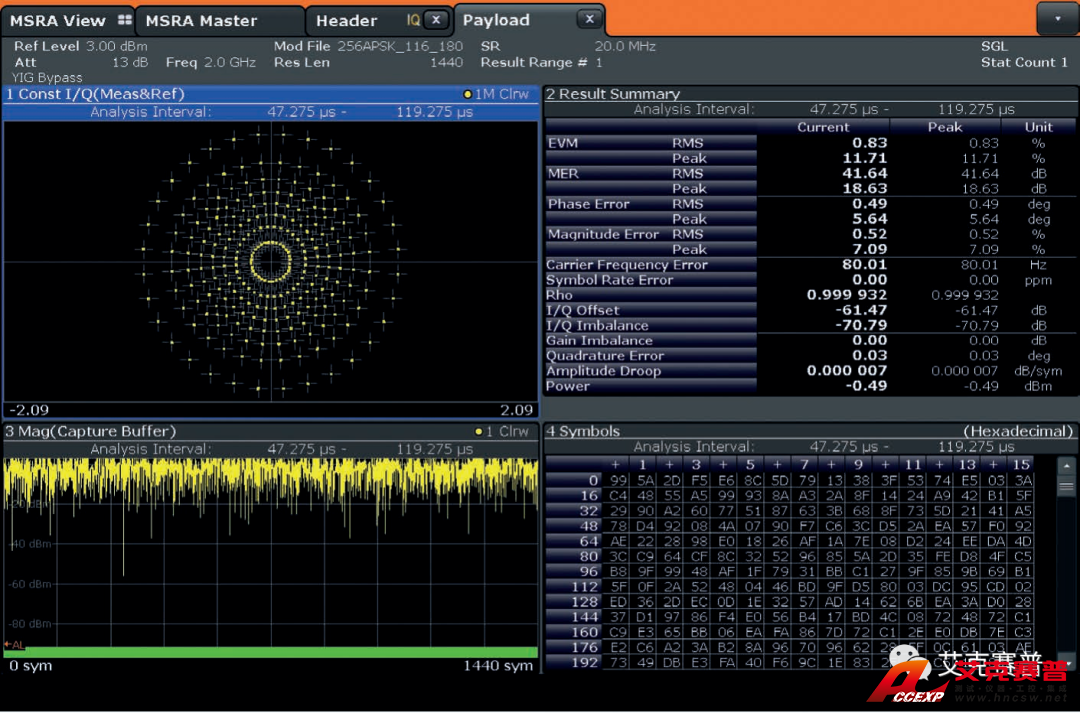
Task: Switch to the MSRA Master tab
Action: tap(201, 20)
